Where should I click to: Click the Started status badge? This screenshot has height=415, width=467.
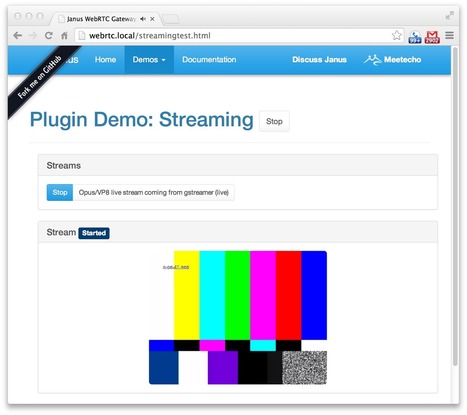tap(94, 233)
